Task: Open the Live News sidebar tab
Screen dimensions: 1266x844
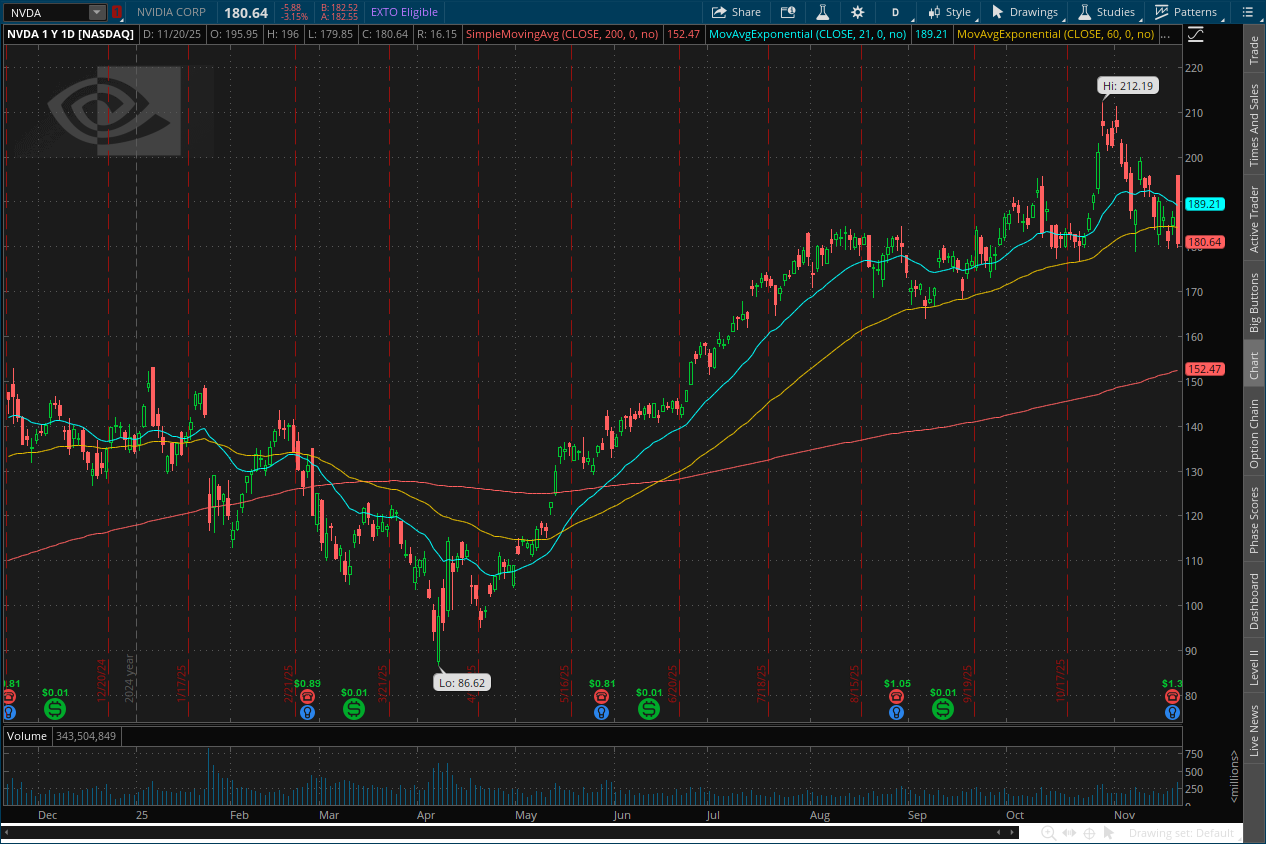Action: tap(1253, 730)
